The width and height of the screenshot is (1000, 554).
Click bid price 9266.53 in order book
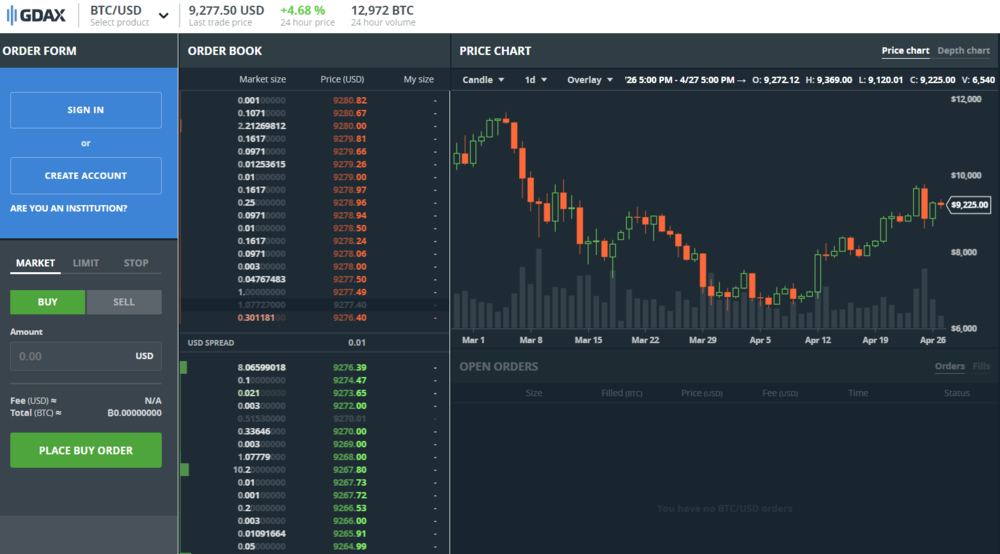click(349, 508)
